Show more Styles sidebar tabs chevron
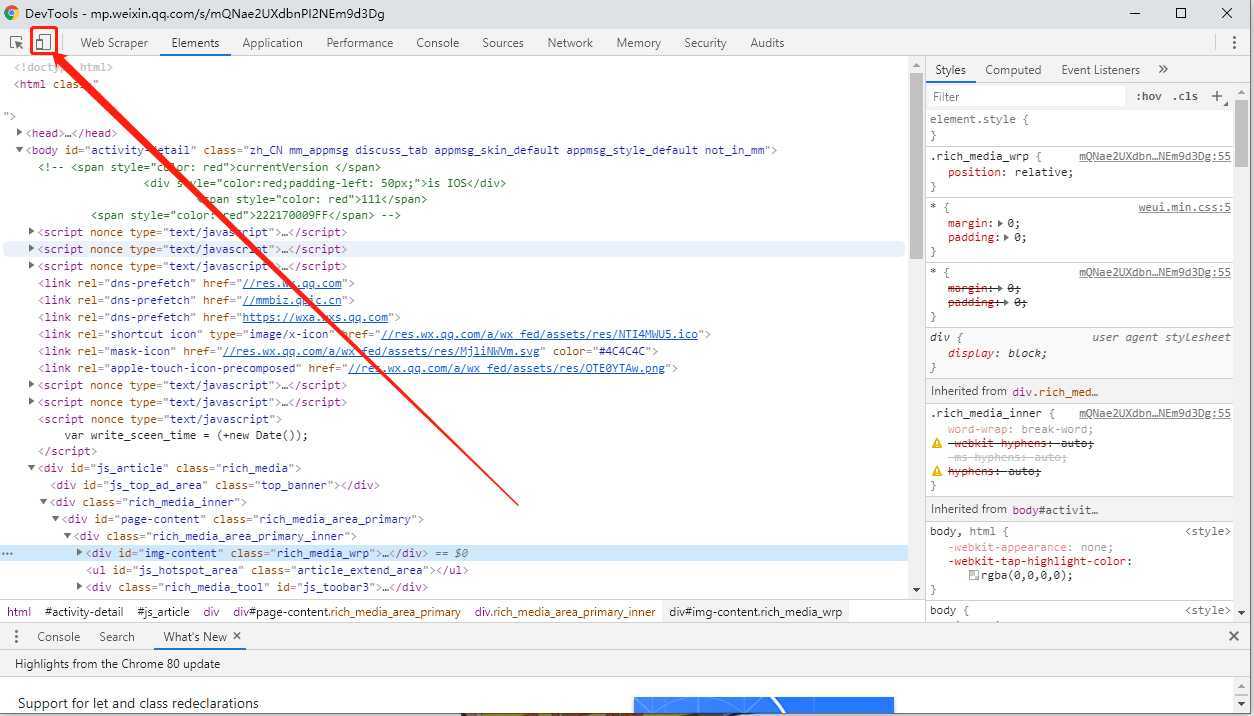The height and width of the screenshot is (716, 1254). point(1163,70)
